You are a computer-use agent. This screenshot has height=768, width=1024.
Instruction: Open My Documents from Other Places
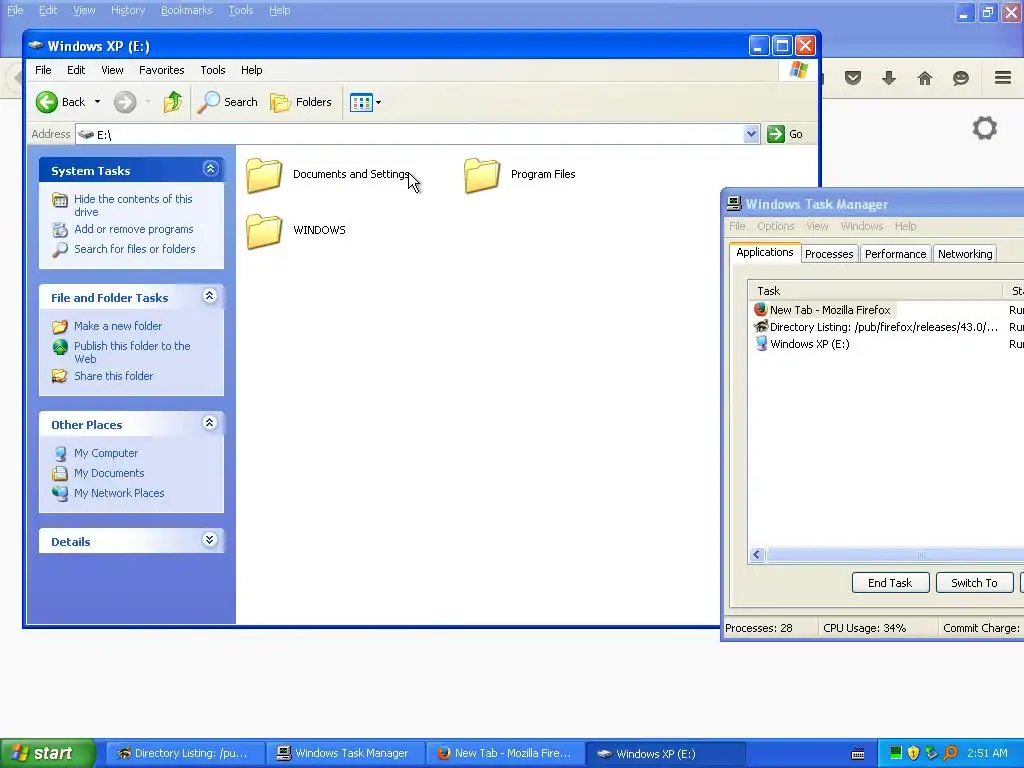[x=108, y=473]
